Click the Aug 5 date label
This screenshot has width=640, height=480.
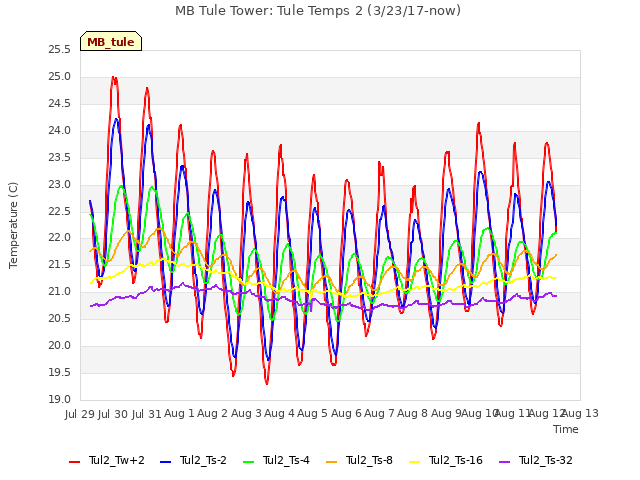pos(313,414)
